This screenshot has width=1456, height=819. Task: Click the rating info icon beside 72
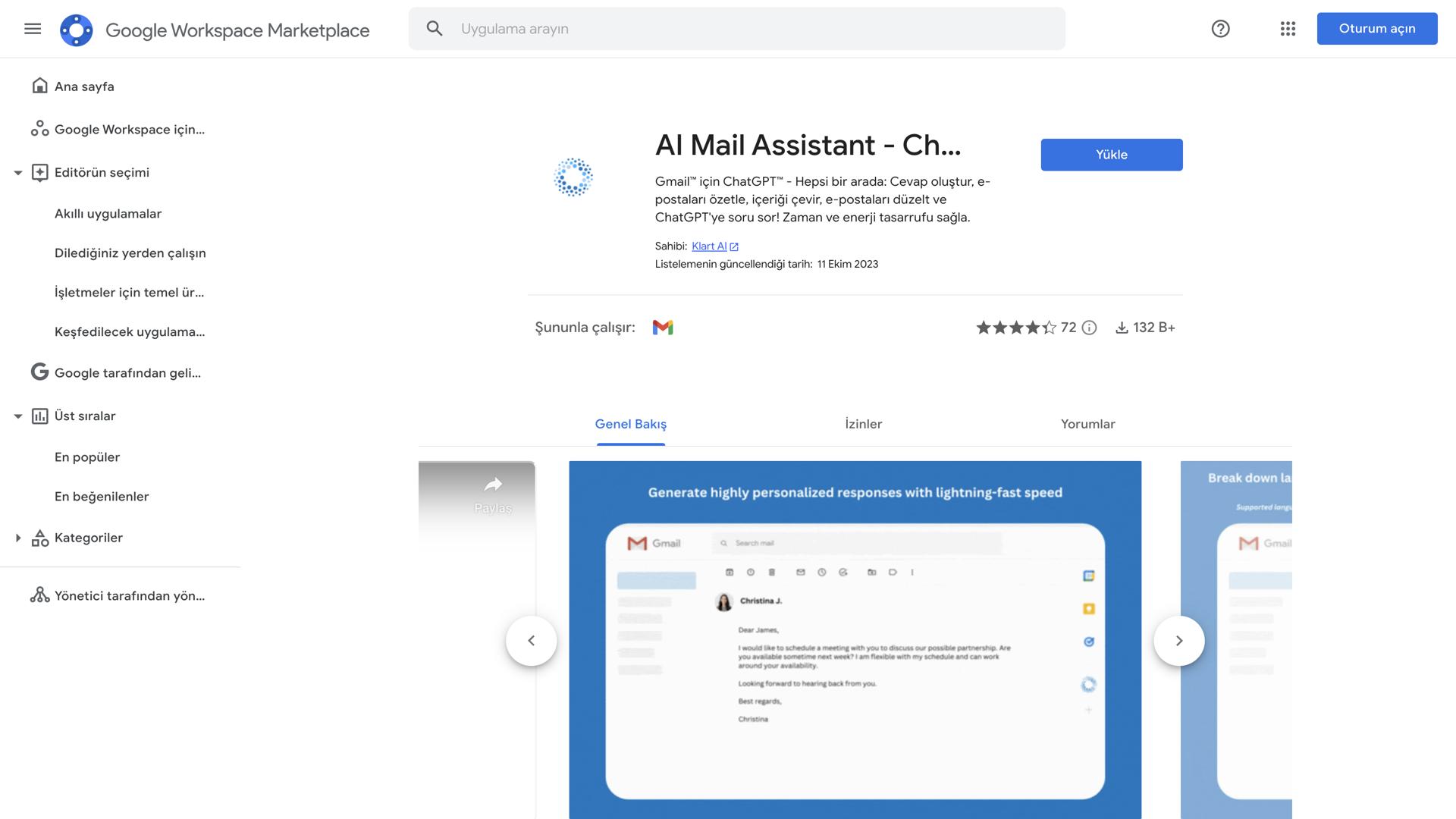click(1089, 328)
